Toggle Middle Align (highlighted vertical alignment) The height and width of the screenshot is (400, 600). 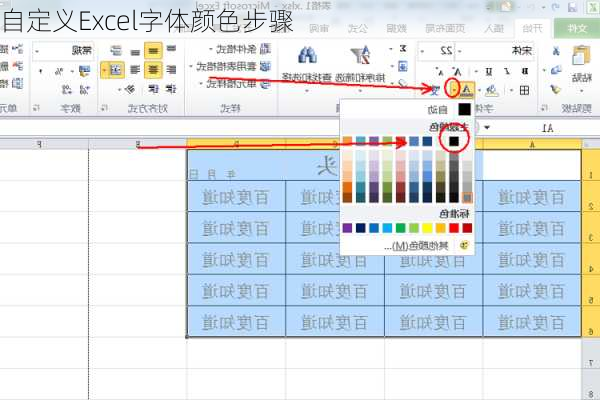click(153, 51)
